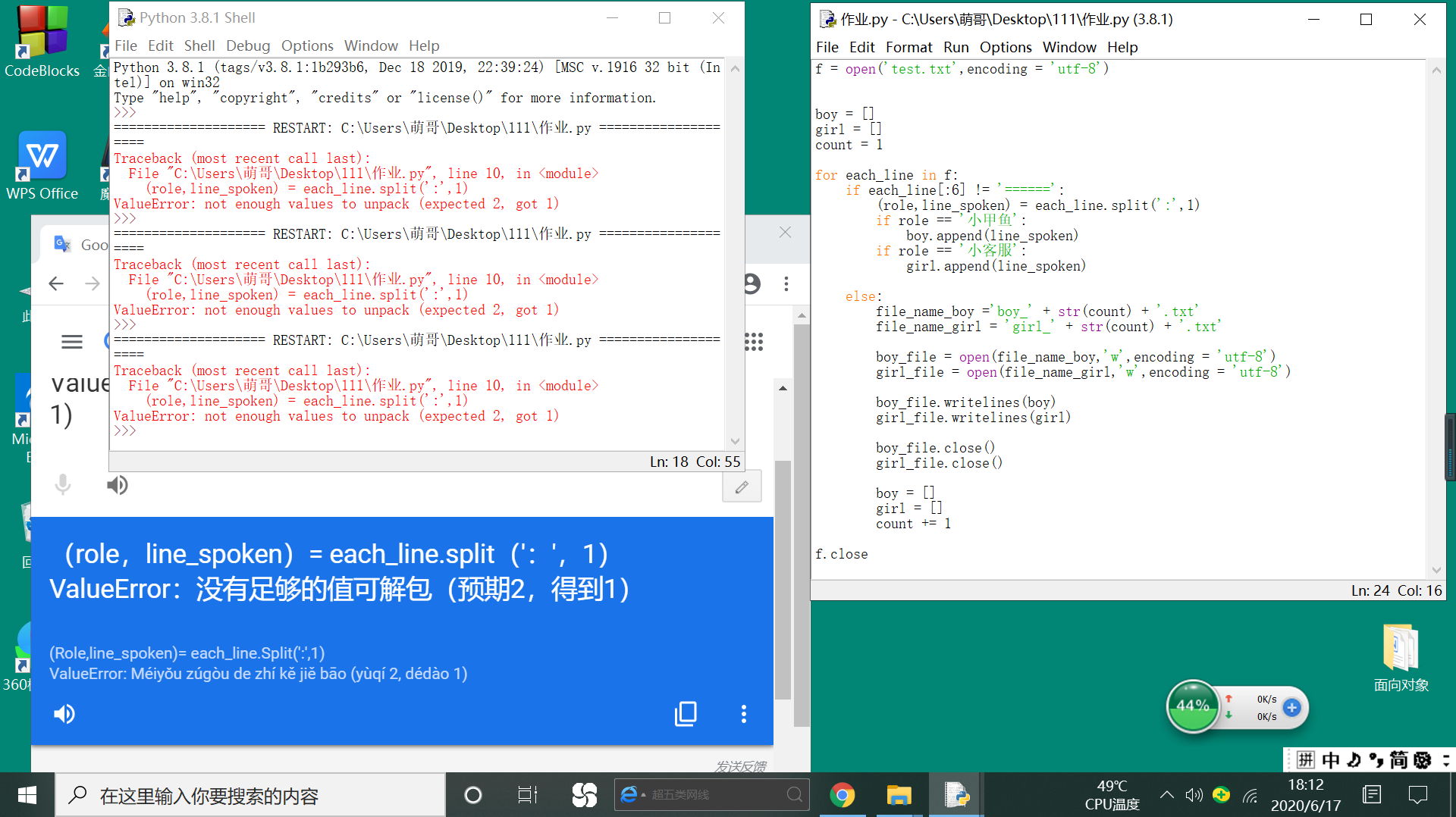1456x817 pixels.
Task: Open the pinwheel app on taskbar
Action: coord(584,795)
